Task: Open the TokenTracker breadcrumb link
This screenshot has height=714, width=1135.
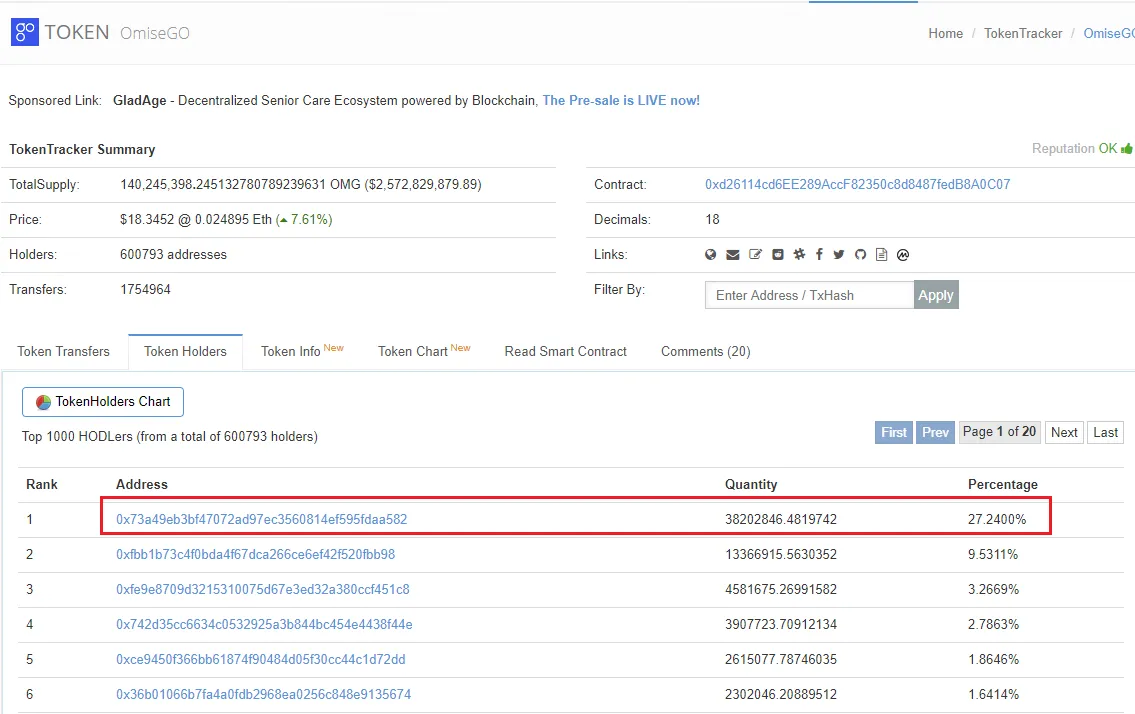Action: point(1023,33)
